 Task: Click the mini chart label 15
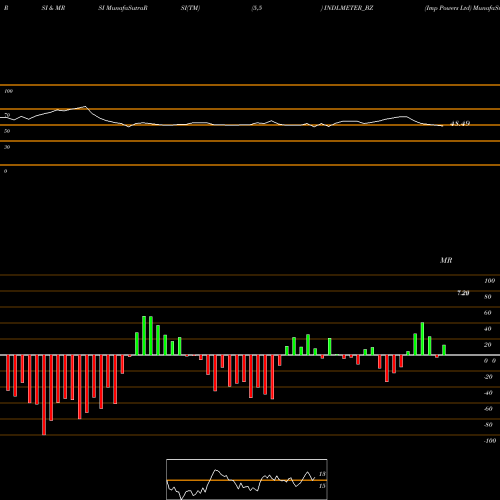point(322,486)
